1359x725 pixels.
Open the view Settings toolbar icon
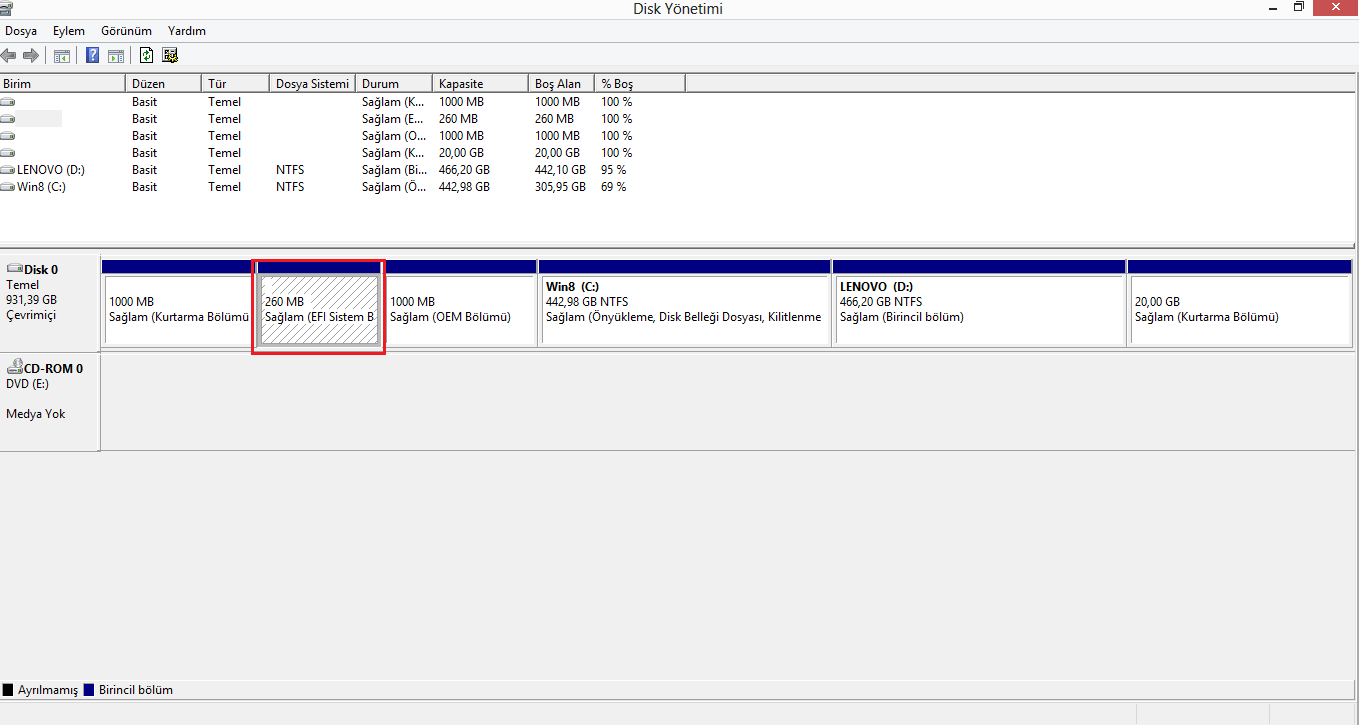(170, 55)
